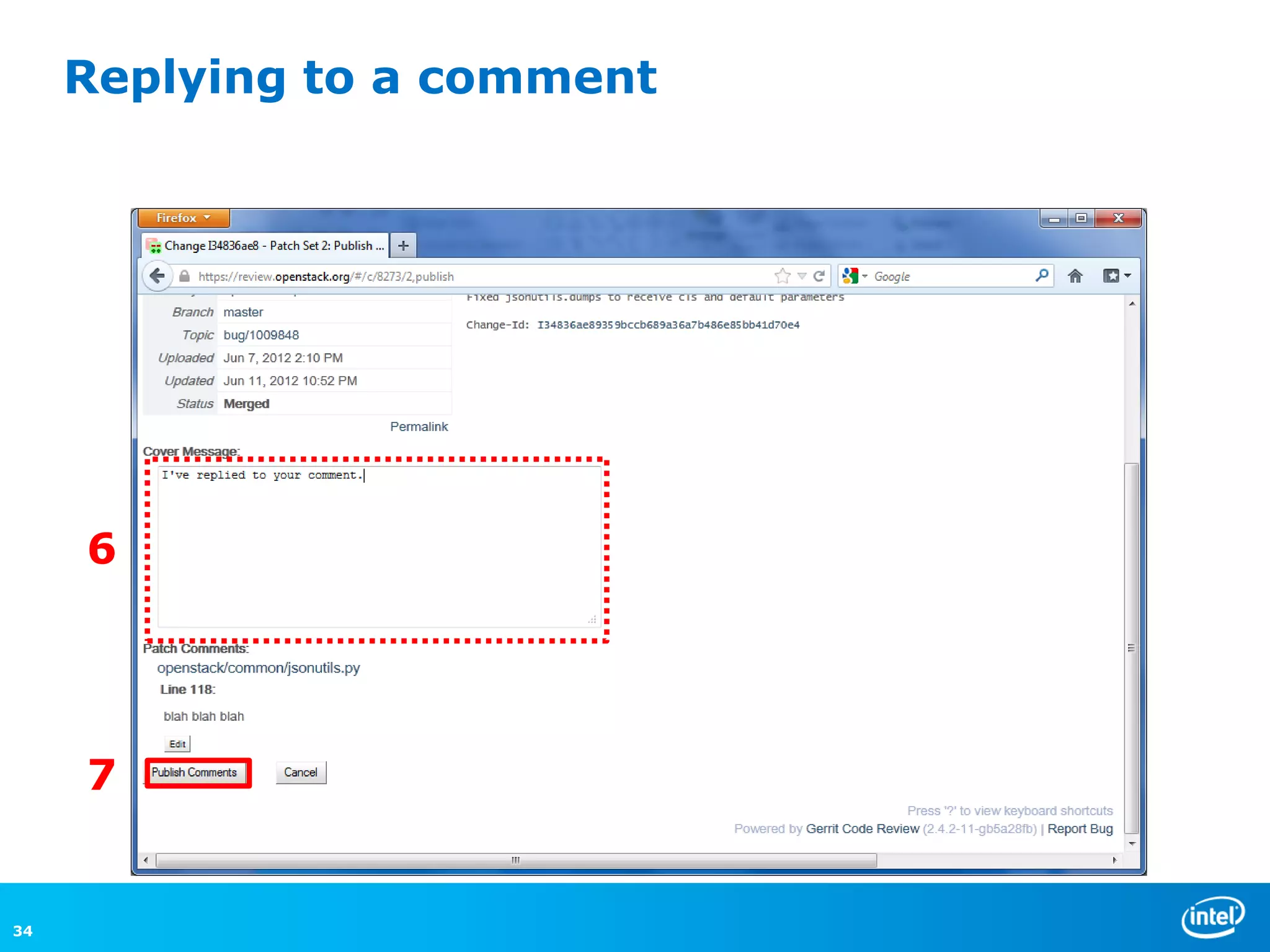Bookmark this page with the star icon
Image resolution: width=1270 pixels, height=952 pixels.
(783, 276)
